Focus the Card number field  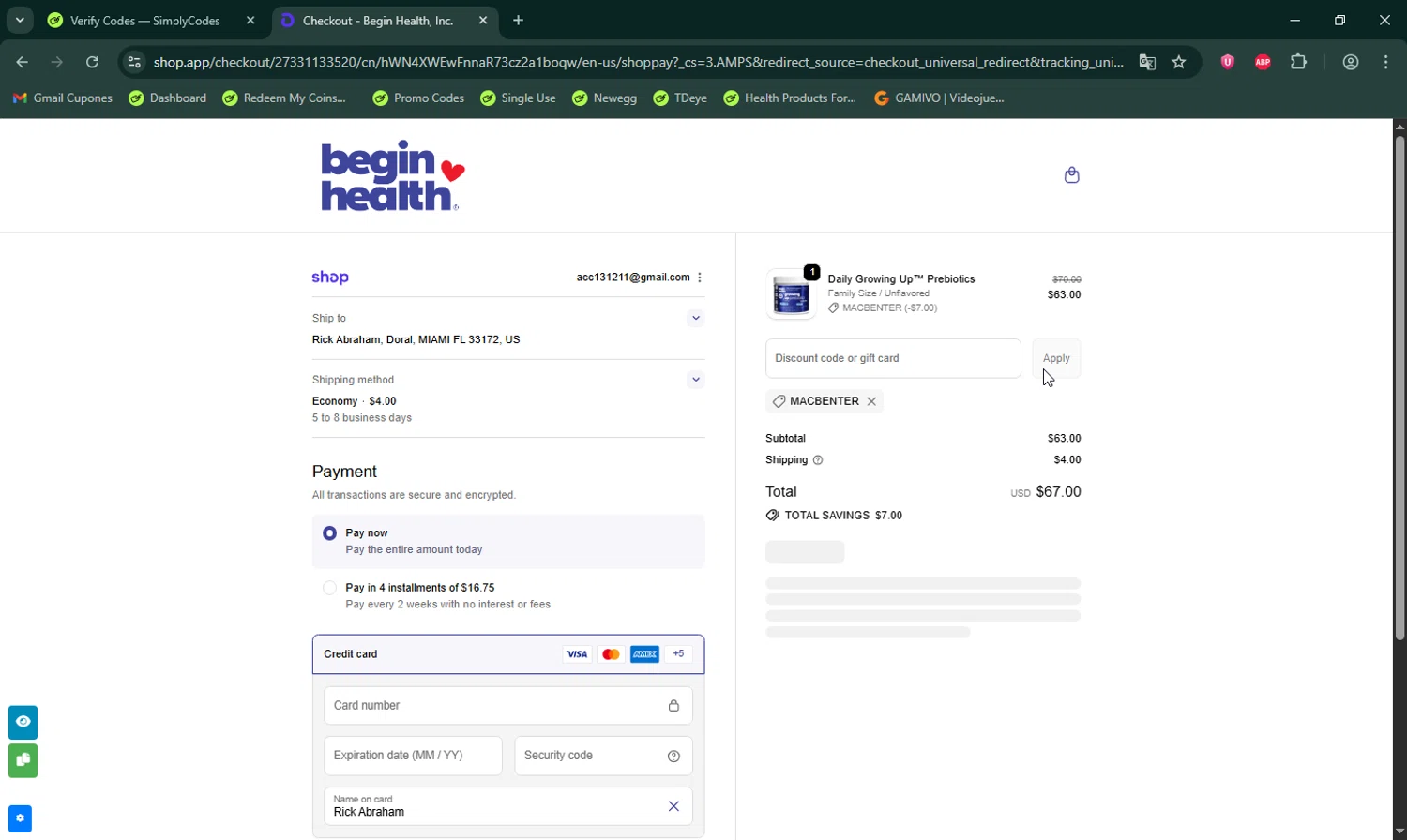pyautogui.click(x=508, y=706)
